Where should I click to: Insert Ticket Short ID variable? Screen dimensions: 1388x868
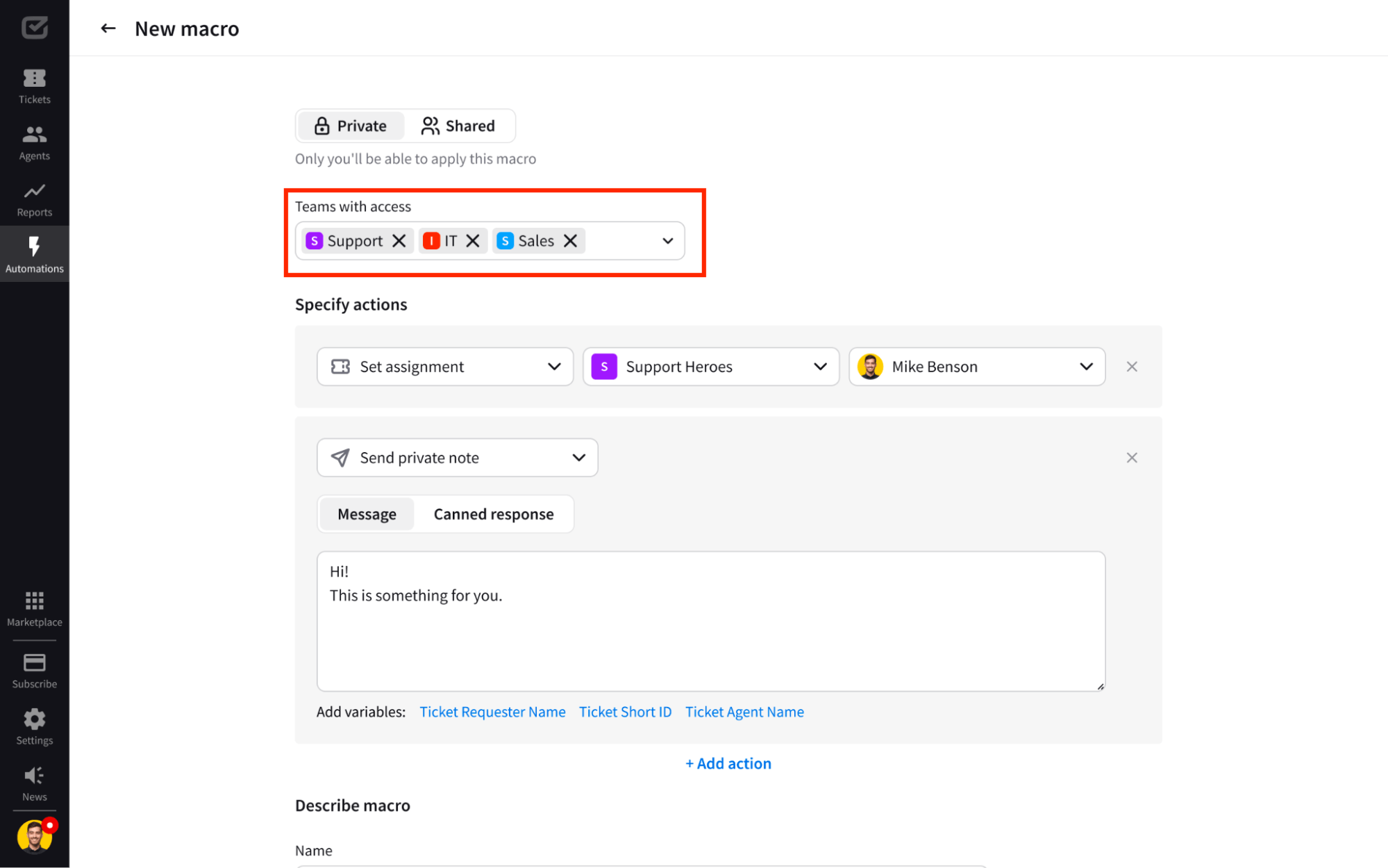[x=625, y=712]
